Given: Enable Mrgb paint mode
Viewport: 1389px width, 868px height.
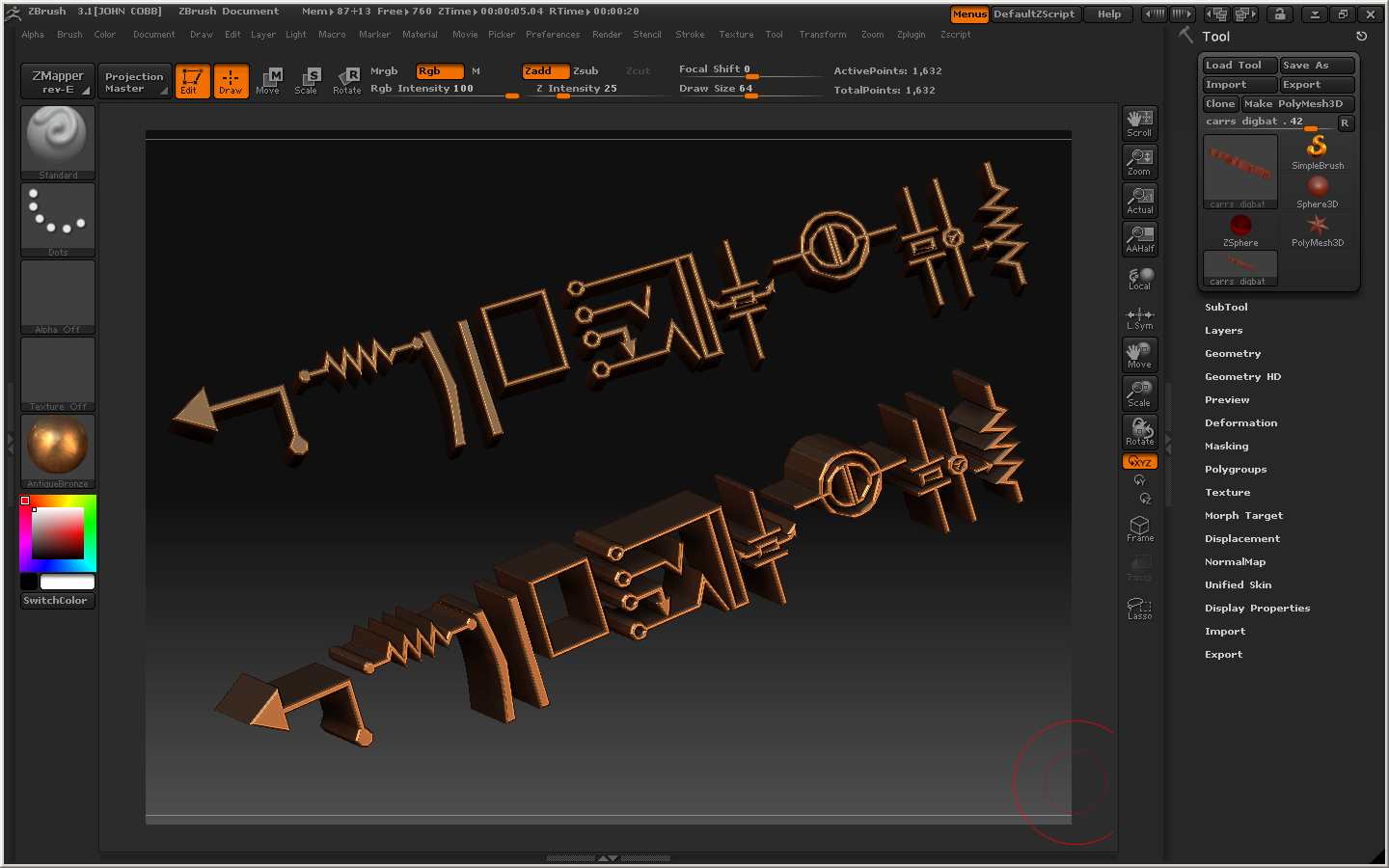Looking at the screenshot, I should (384, 71).
